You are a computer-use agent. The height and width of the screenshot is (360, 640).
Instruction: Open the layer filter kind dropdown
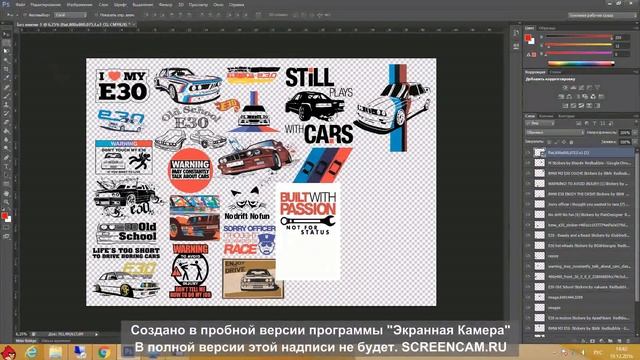pos(540,123)
